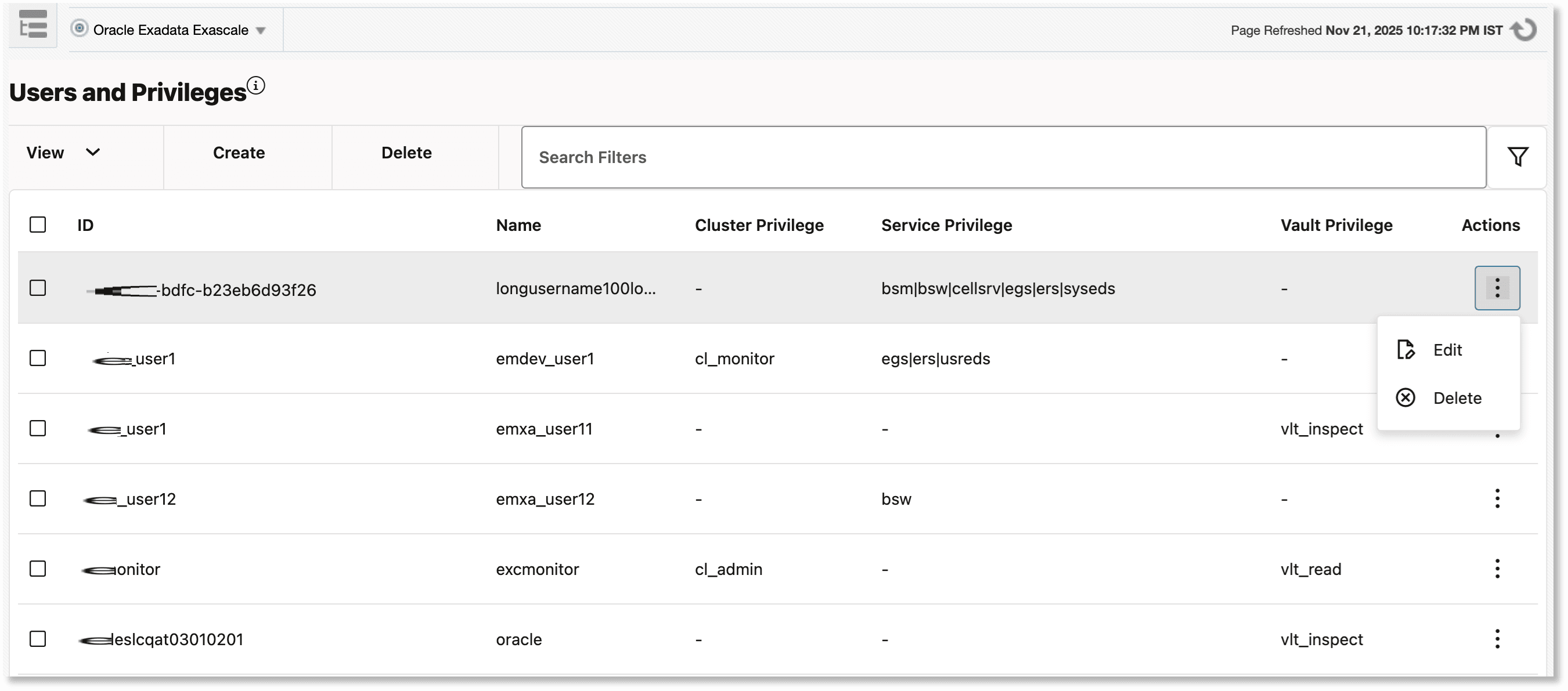Expand the Oracle Exadata Exascale selector dropdown
This screenshot has width=1568, height=691.
262,29
